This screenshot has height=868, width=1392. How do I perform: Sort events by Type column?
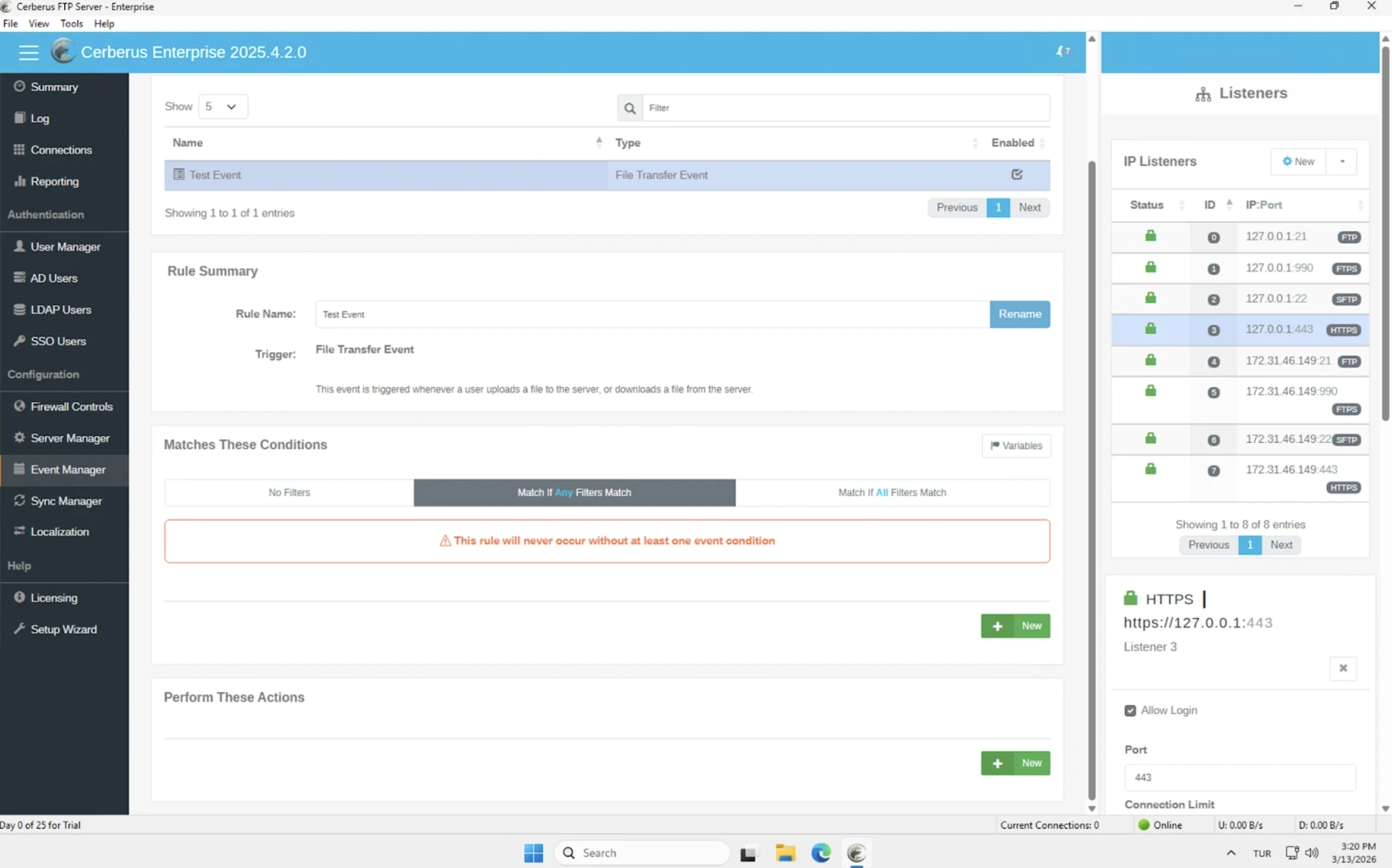(x=795, y=143)
